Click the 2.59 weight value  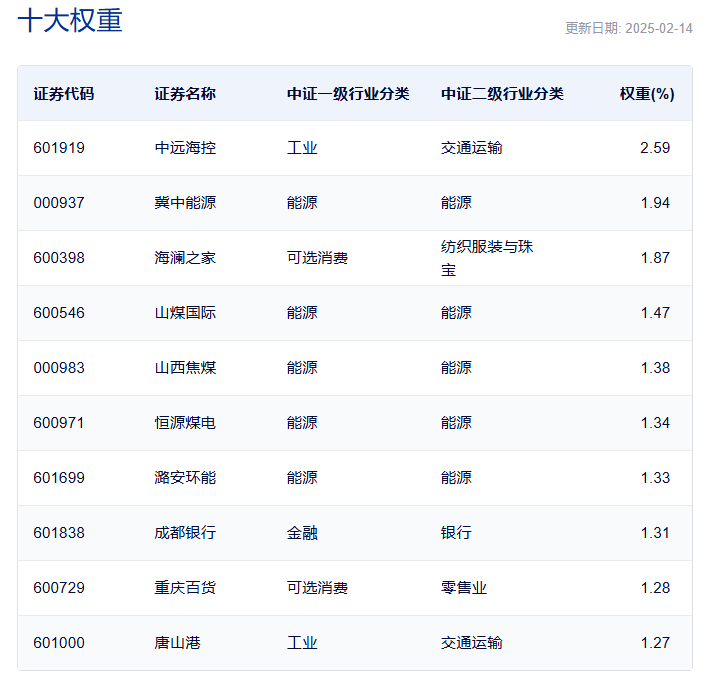[655, 148]
